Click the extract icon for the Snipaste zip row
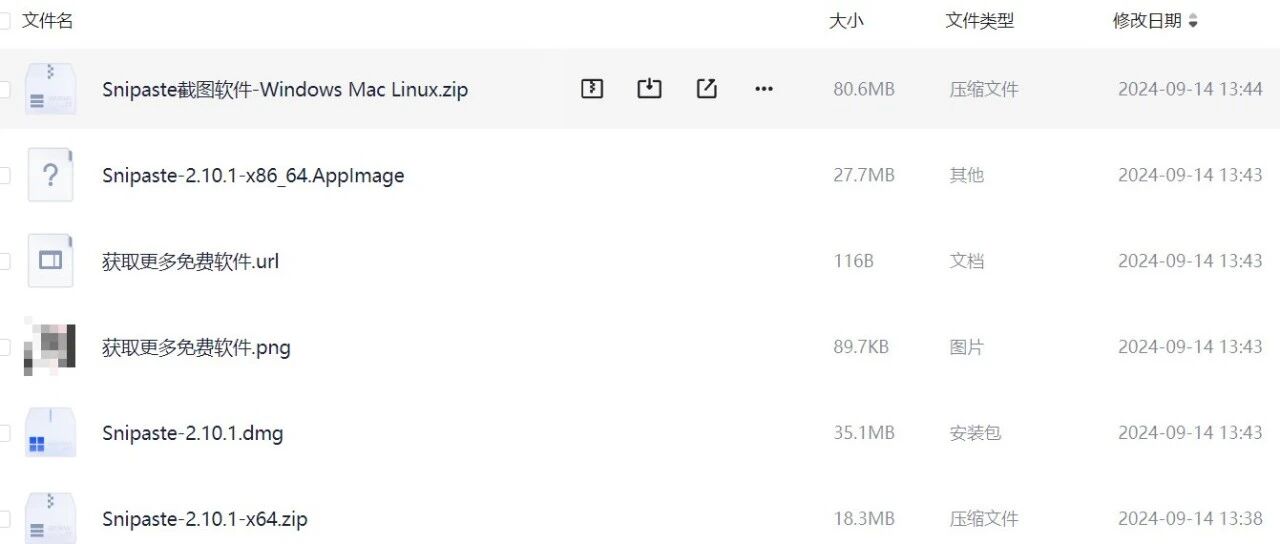 tap(592, 89)
